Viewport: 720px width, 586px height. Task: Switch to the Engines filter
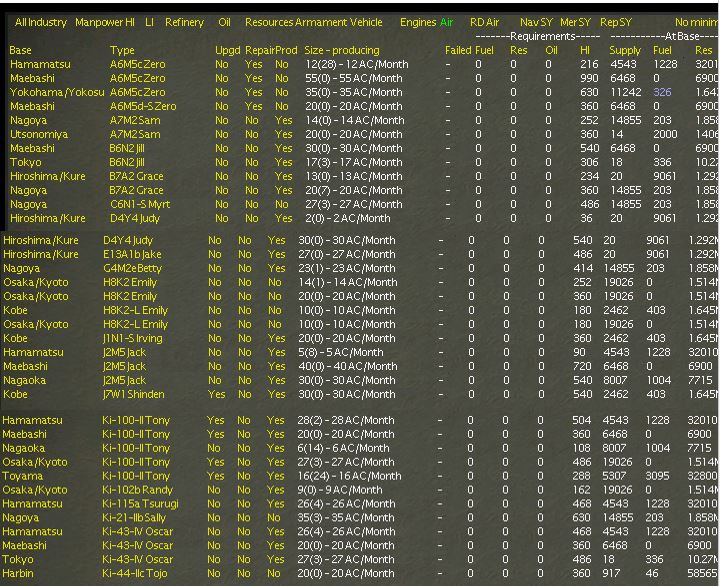pos(418,22)
